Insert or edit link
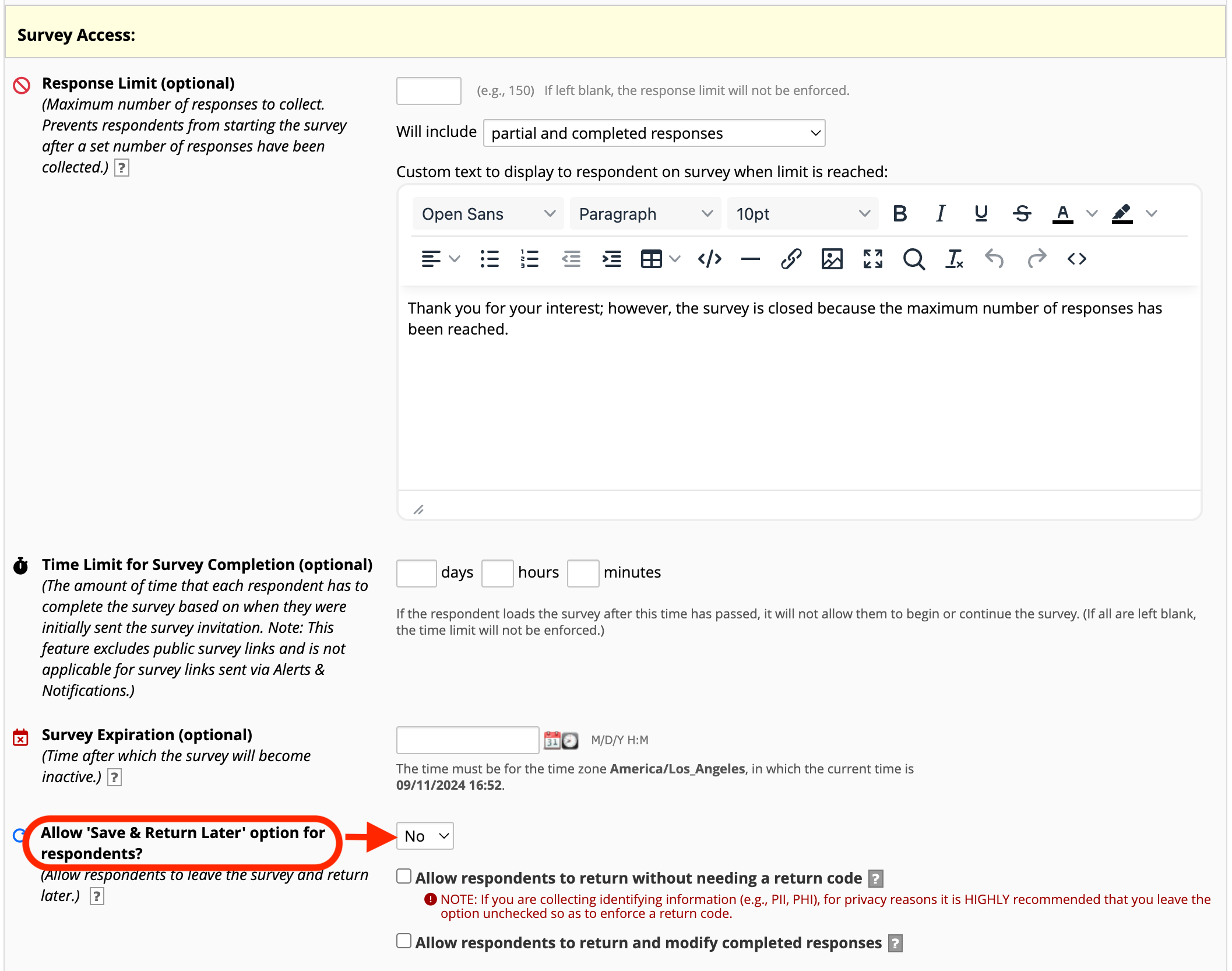 [791, 259]
